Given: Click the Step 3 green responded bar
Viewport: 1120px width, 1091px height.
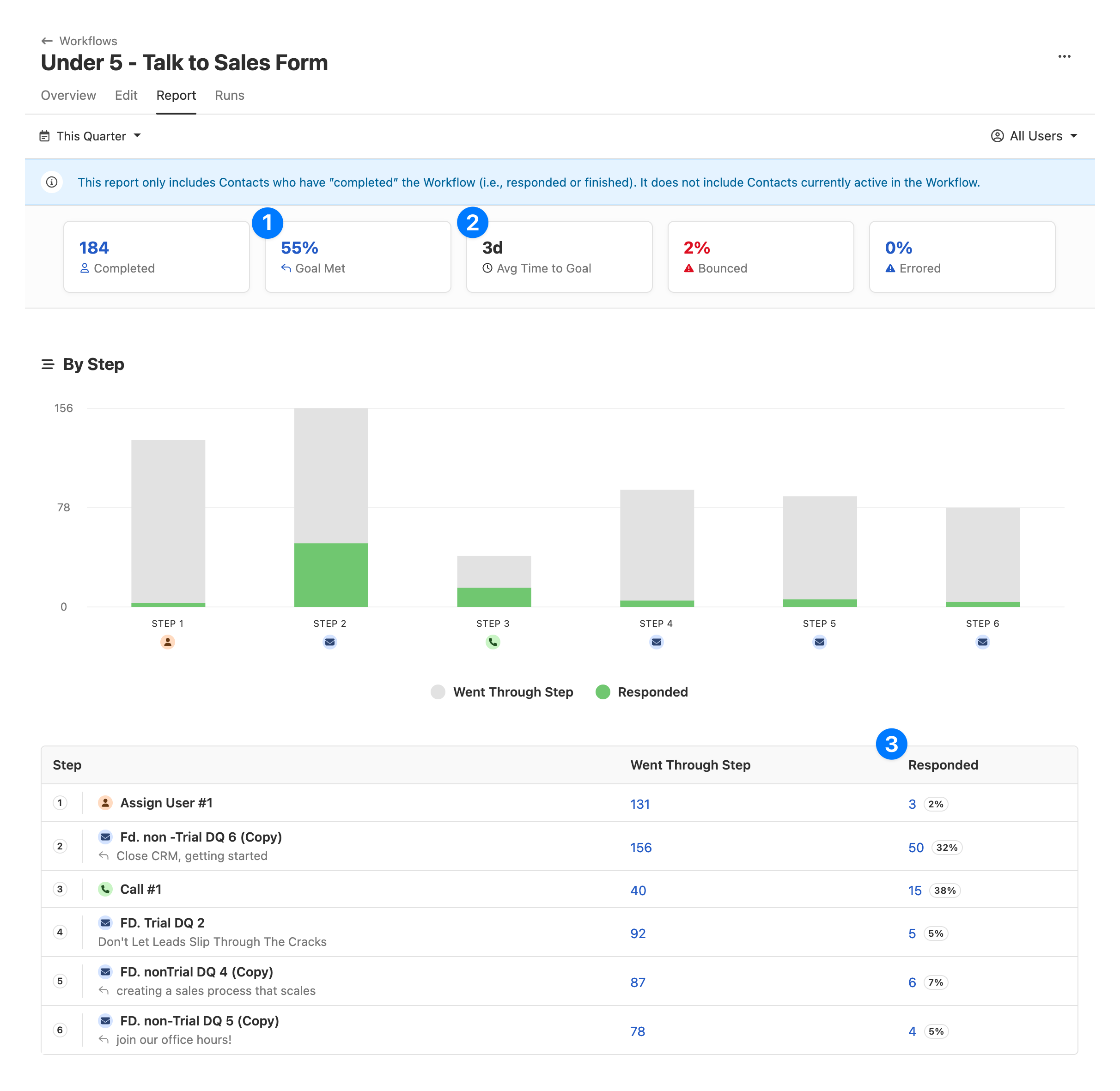Looking at the screenshot, I should 493,597.
